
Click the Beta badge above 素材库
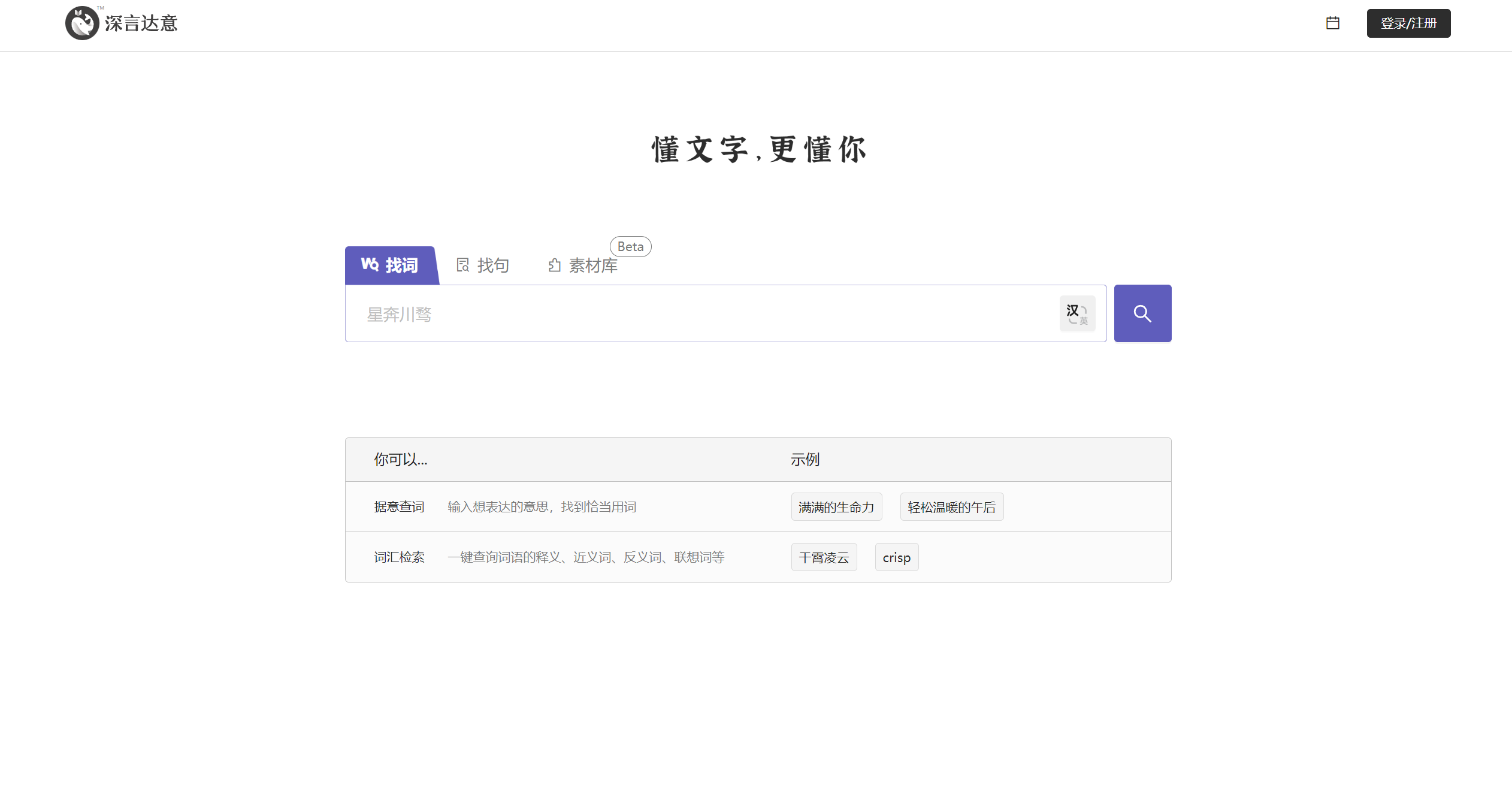(x=630, y=246)
